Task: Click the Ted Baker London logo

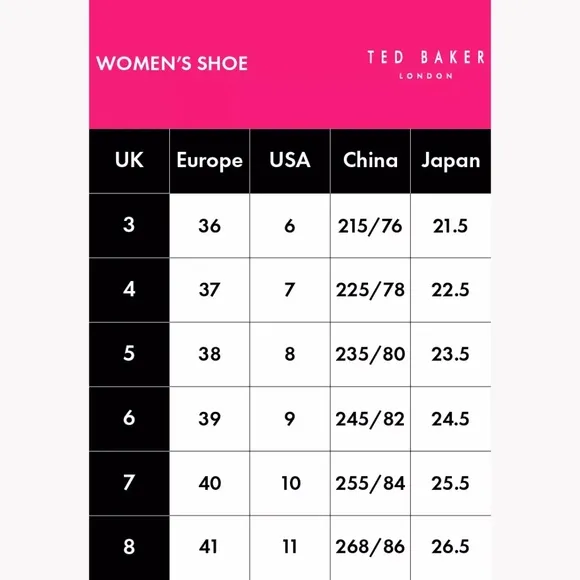Action: [x=426, y=65]
